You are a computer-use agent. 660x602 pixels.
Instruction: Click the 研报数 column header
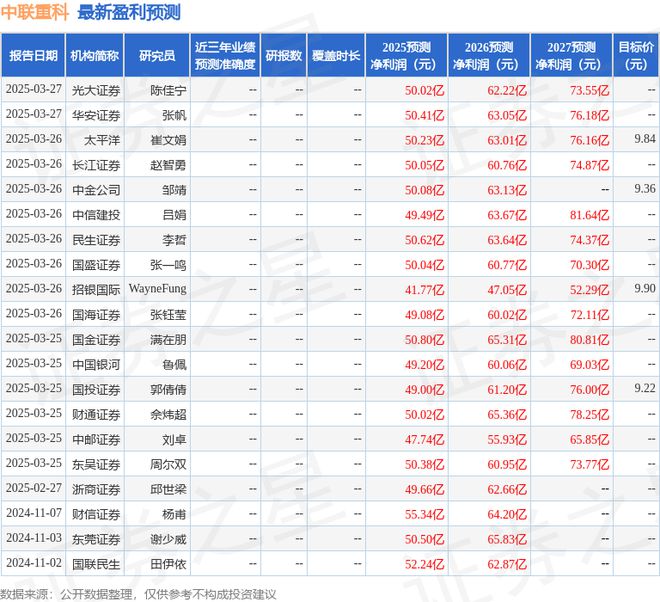(x=284, y=56)
